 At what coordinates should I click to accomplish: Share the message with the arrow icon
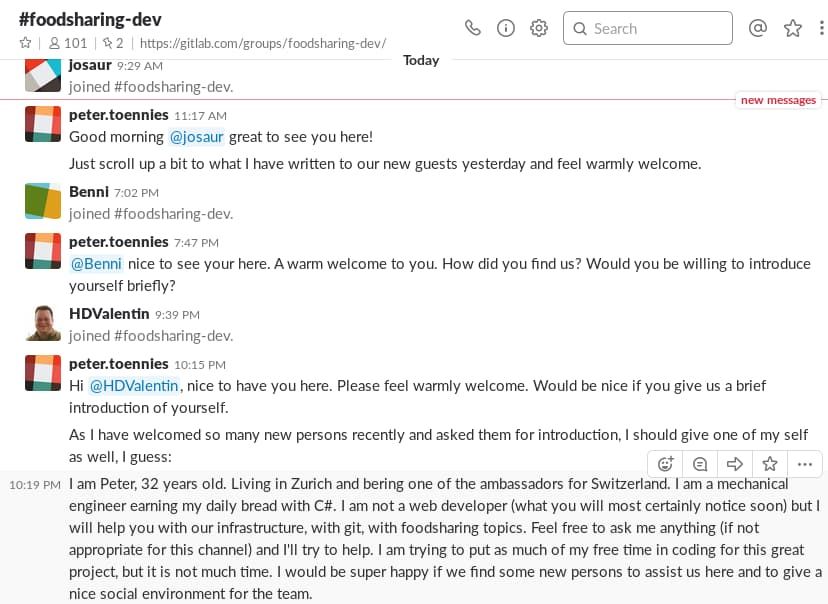point(735,464)
